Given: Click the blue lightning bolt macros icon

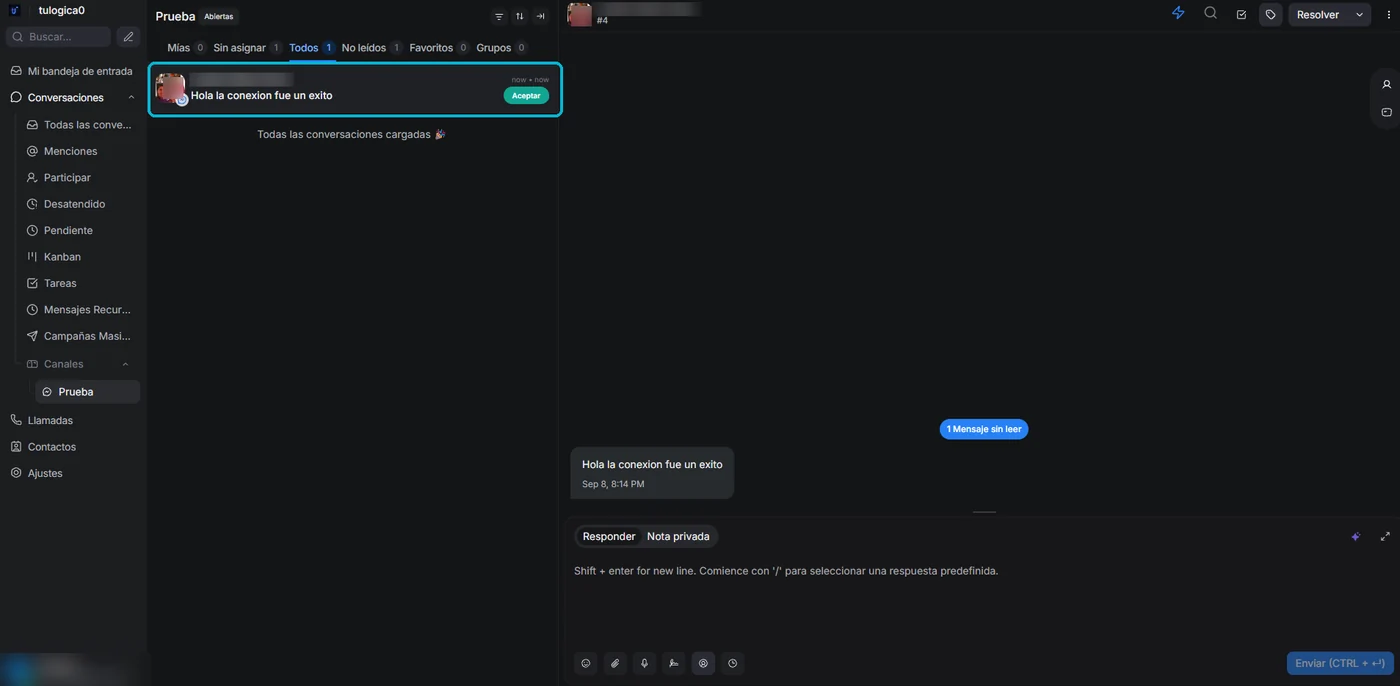Looking at the screenshot, I should (1178, 14).
